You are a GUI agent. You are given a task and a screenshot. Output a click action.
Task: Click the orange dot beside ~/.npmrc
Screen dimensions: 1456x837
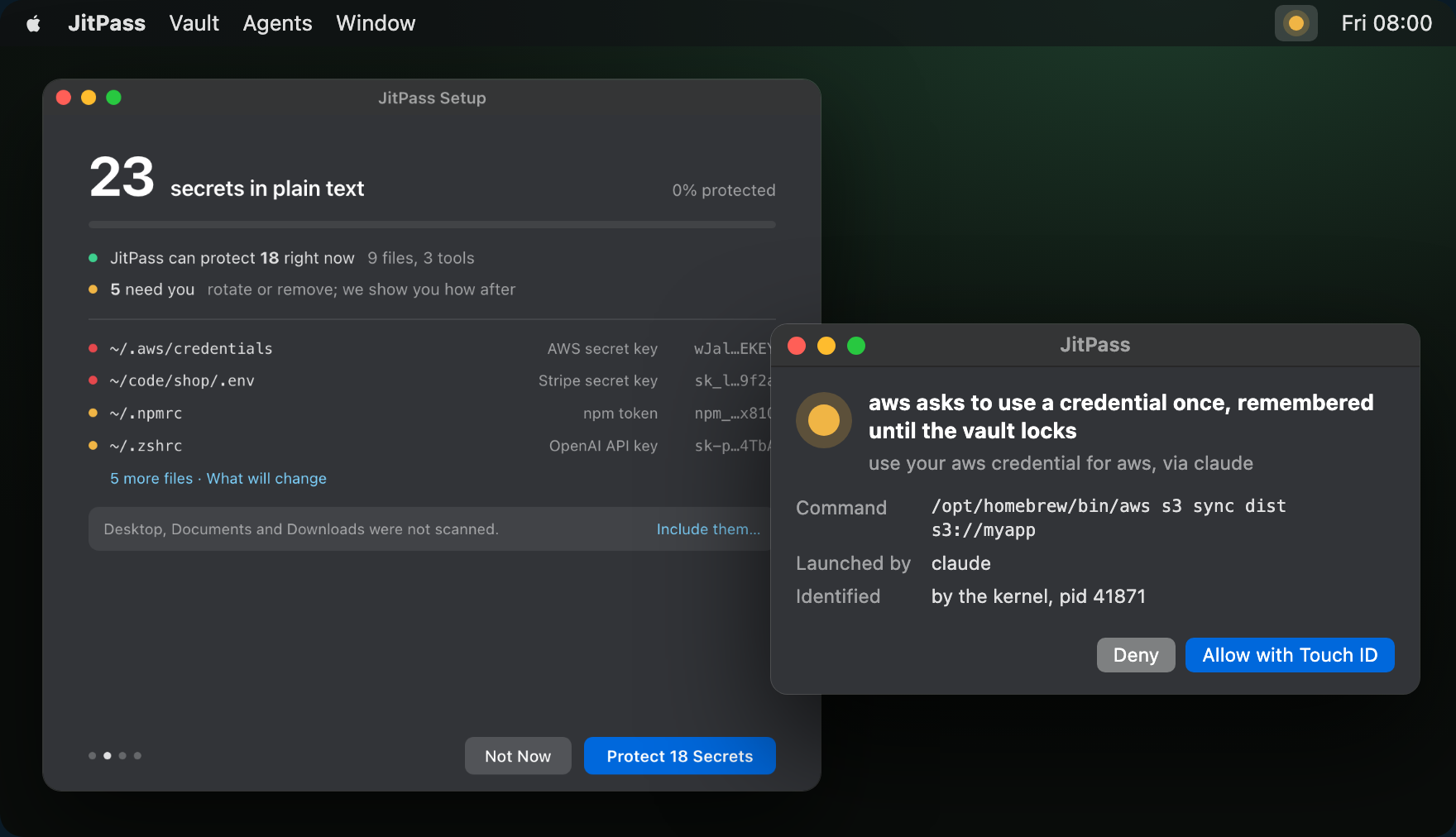point(93,413)
